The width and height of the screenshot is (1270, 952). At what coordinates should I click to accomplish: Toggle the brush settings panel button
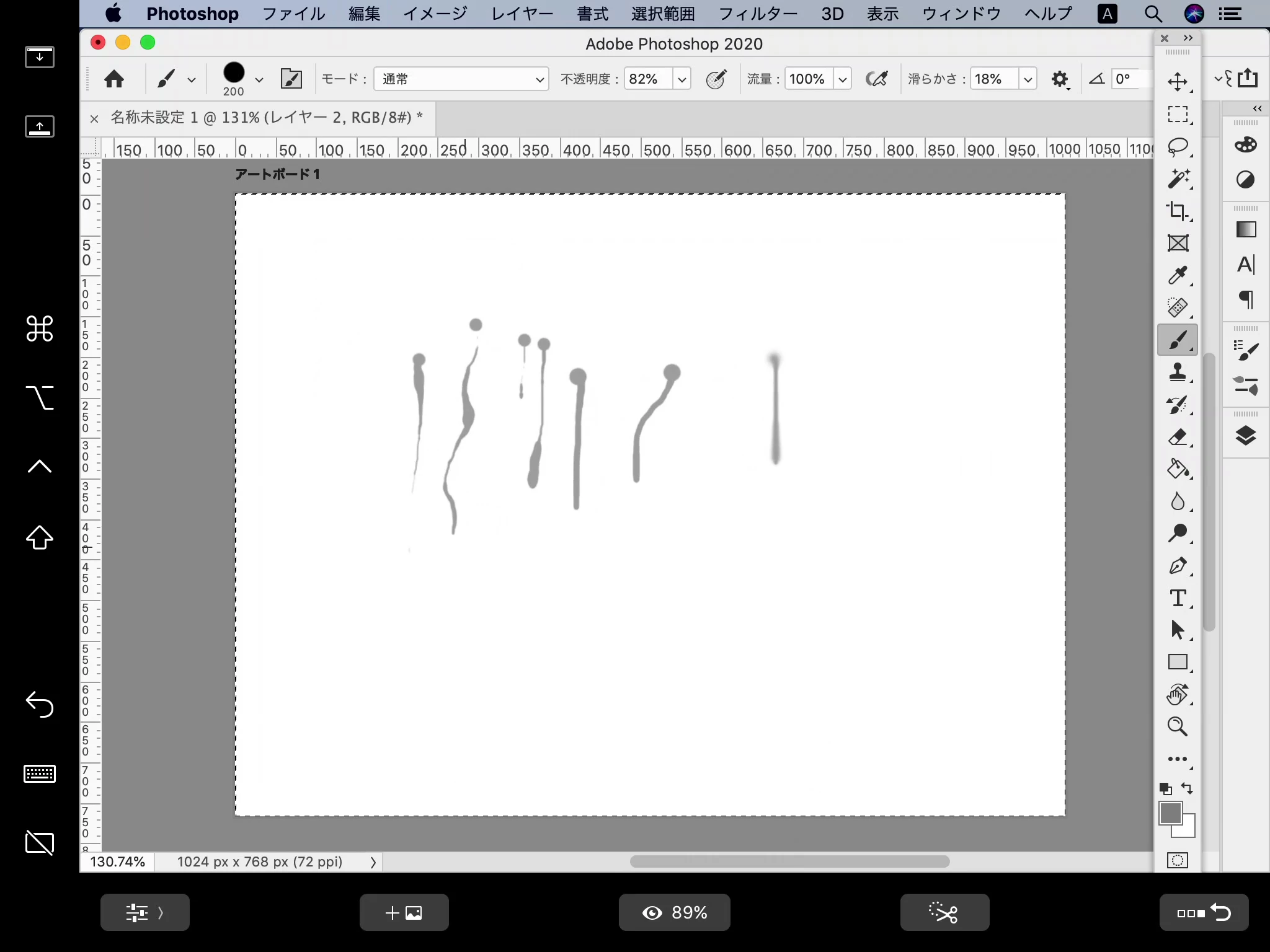click(291, 79)
